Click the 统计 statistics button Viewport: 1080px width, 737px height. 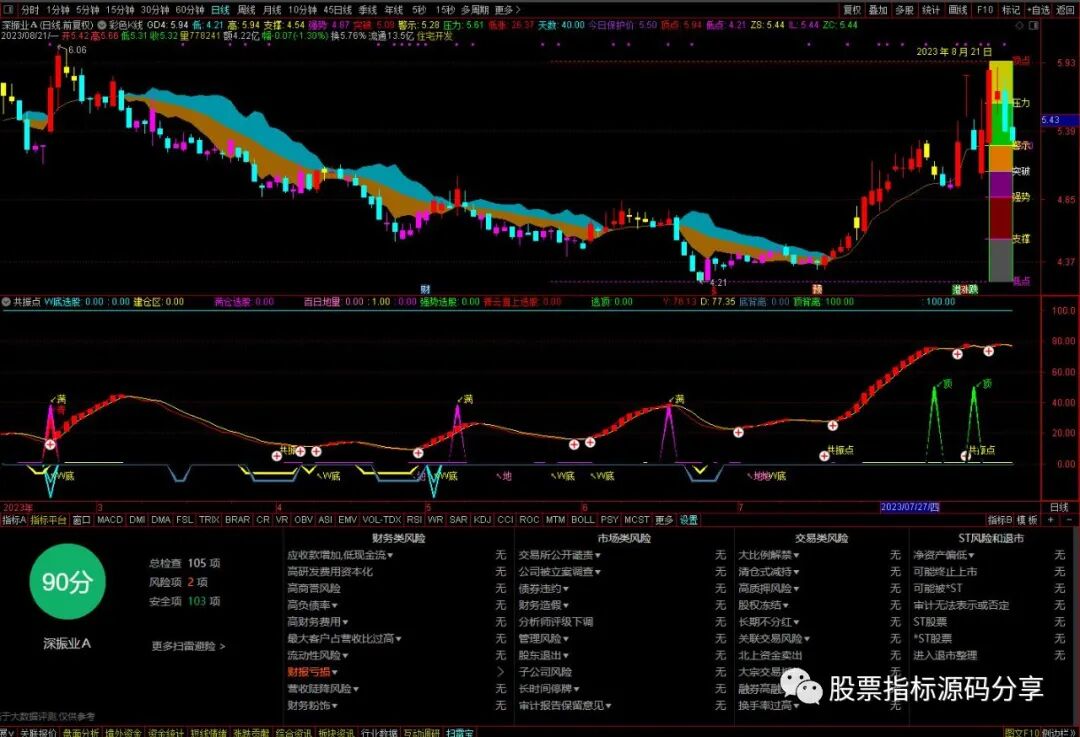(x=931, y=10)
